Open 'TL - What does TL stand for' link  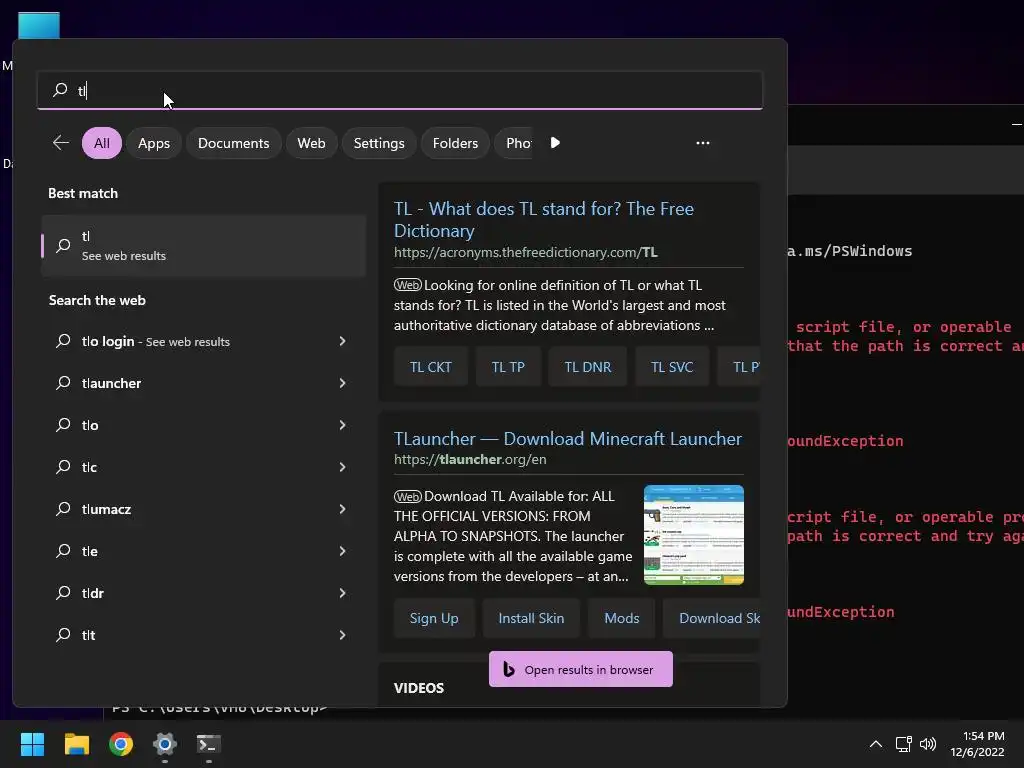[x=543, y=219]
